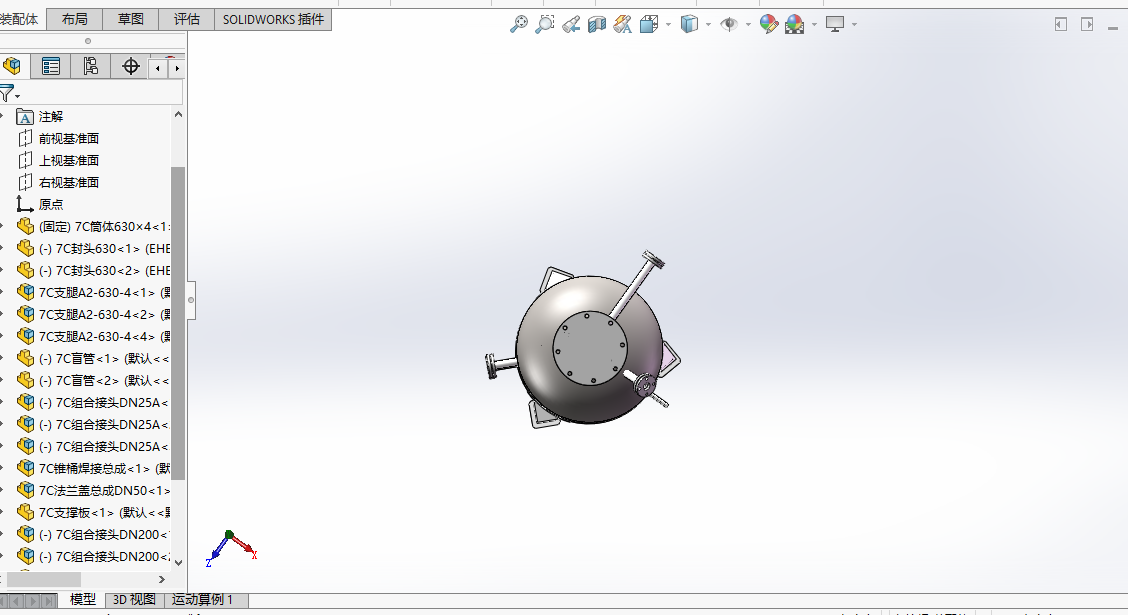
Task: Click manager tabs right scroll arrow
Action: pyautogui.click(x=177, y=68)
